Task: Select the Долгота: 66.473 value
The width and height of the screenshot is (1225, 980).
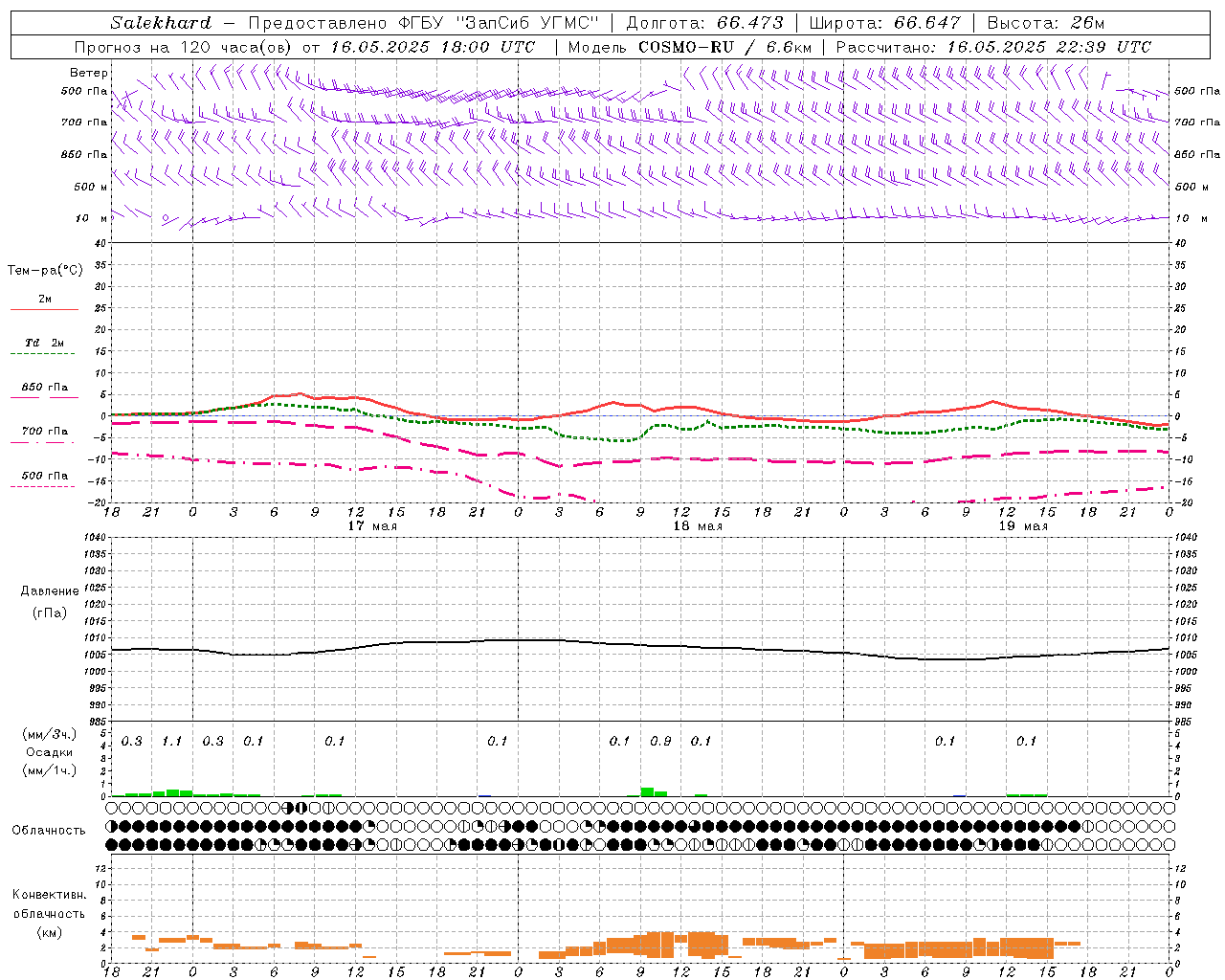Action: [x=704, y=23]
